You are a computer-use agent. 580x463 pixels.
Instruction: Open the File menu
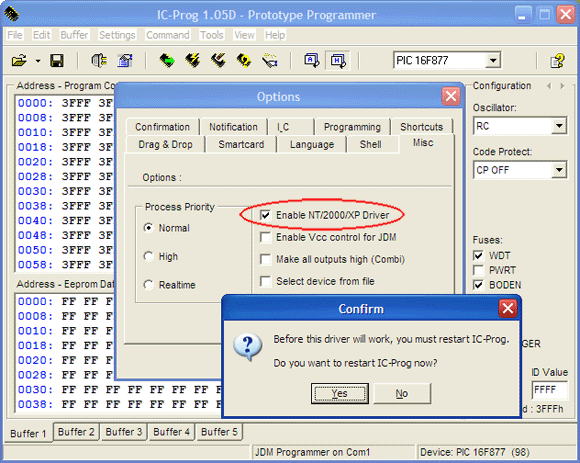pyautogui.click(x=15, y=35)
